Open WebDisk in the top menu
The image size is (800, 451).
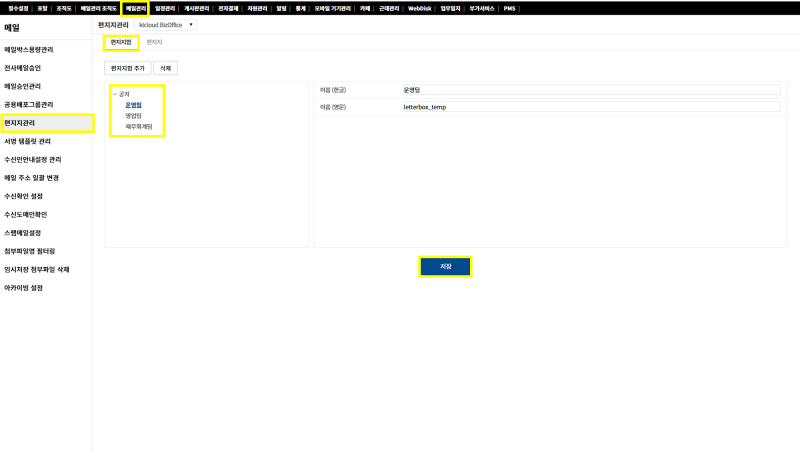point(419,8)
